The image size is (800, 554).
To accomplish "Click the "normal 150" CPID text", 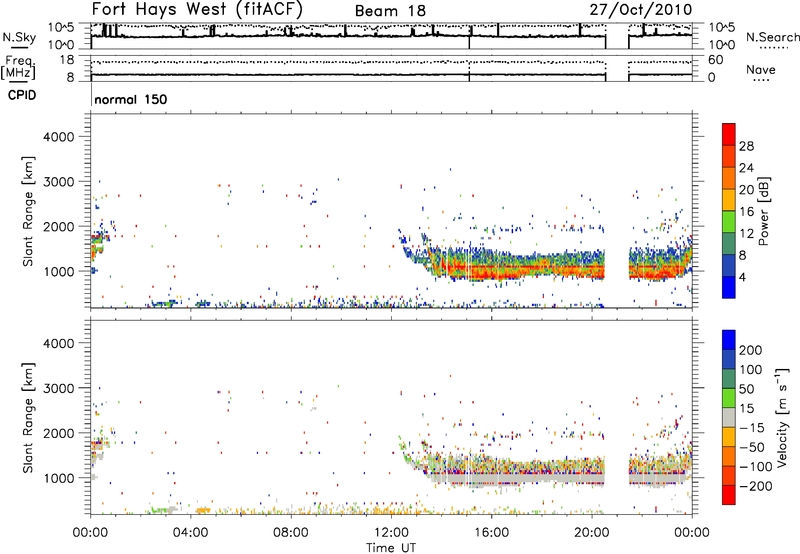I will [131, 99].
